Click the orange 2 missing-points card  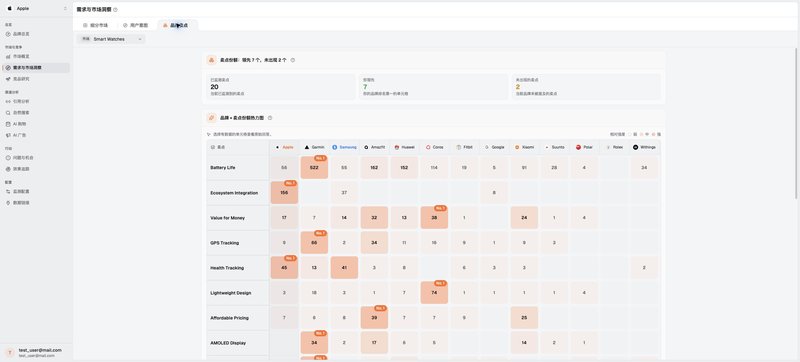[x=586, y=87]
